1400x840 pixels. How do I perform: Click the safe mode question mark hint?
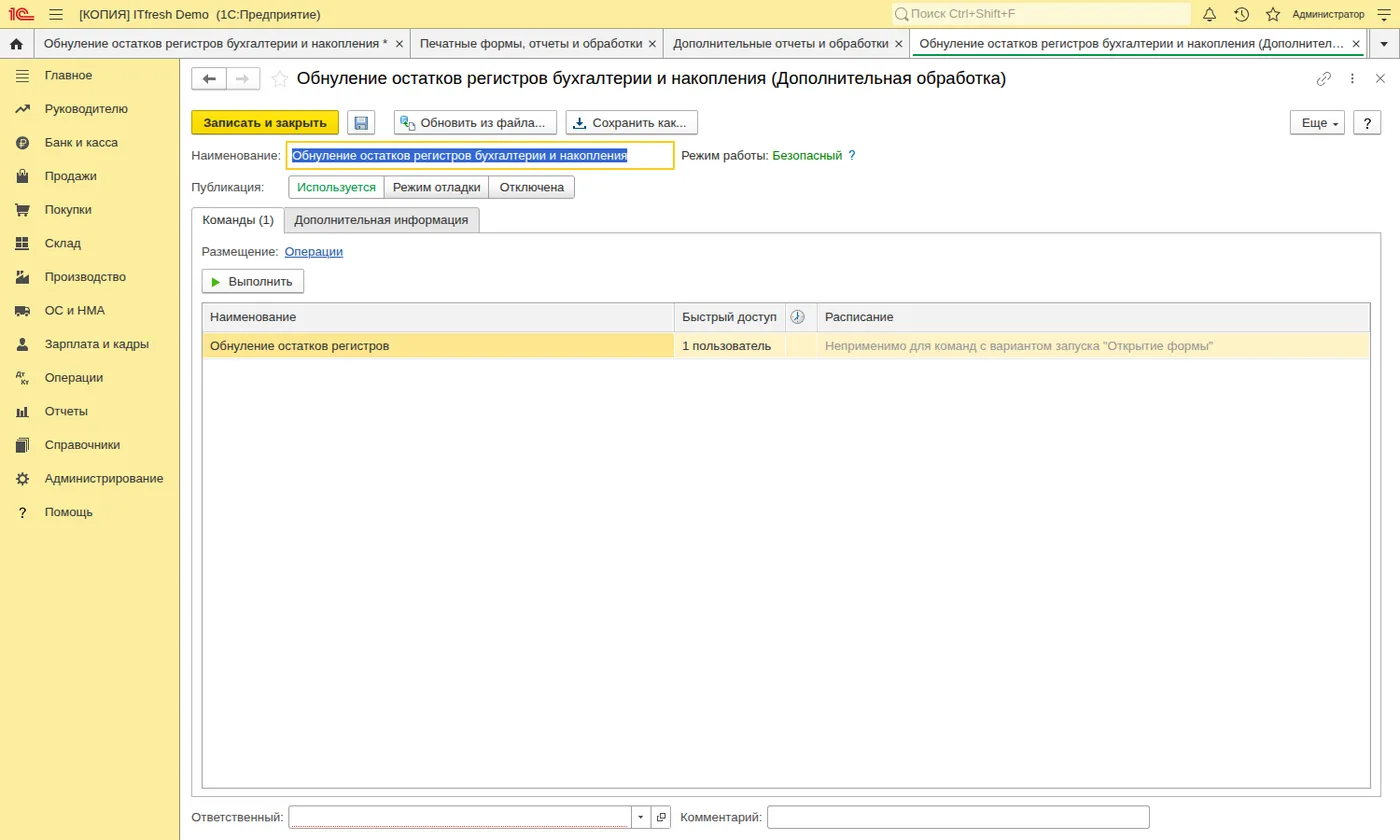point(852,156)
